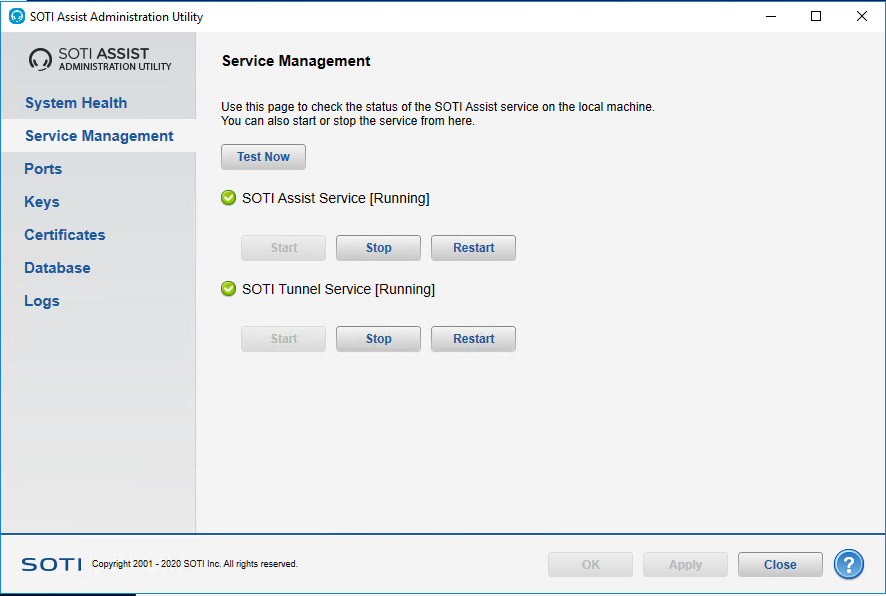Viewport: 886px width, 596px height.
Task: Click the Service Management page heading
Action: click(296, 61)
